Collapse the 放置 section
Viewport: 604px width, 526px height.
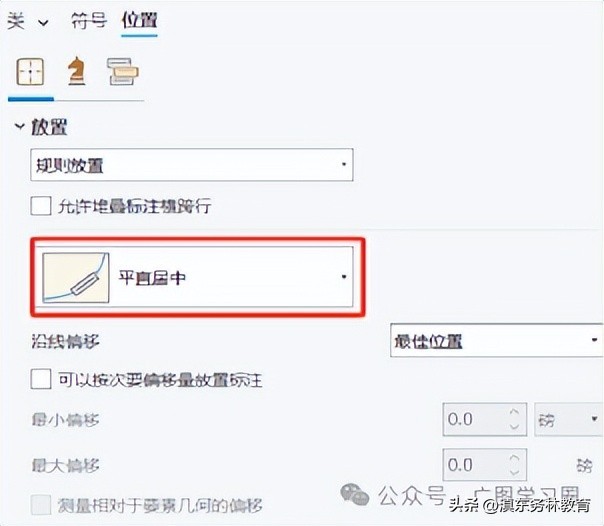(x=19, y=126)
